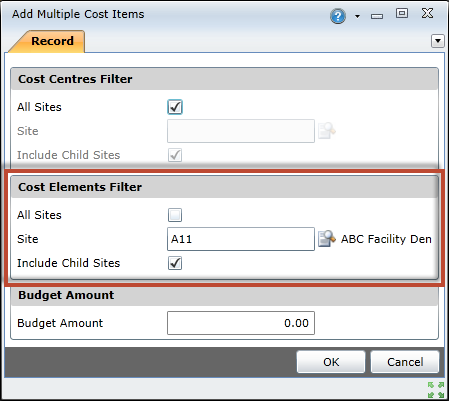Close the Add Multiple Cost Items dialog
This screenshot has width=449, height=401.
click(x=427, y=14)
